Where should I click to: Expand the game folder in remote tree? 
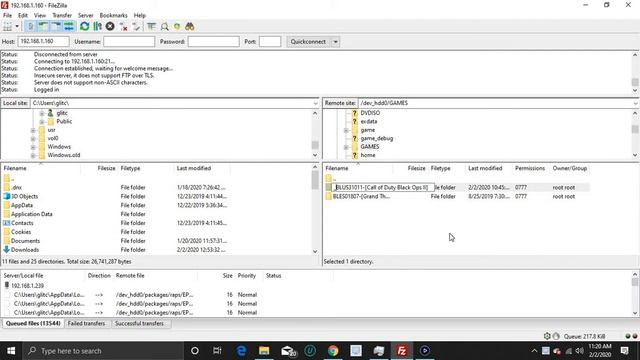tap(346, 130)
